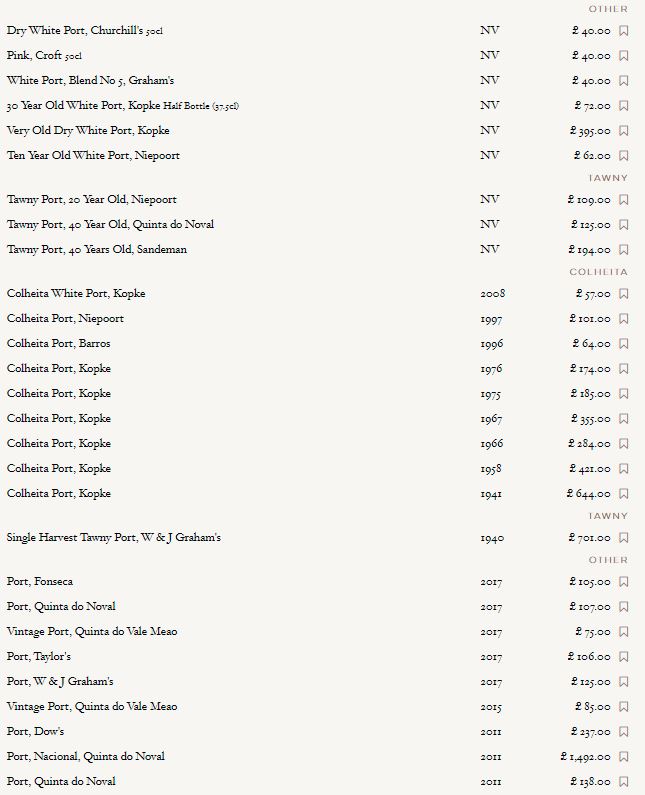Image resolution: width=645 pixels, height=795 pixels.
Task: Bookmark the 1967 Colheita Port, Kopke
Action: [x=624, y=419]
